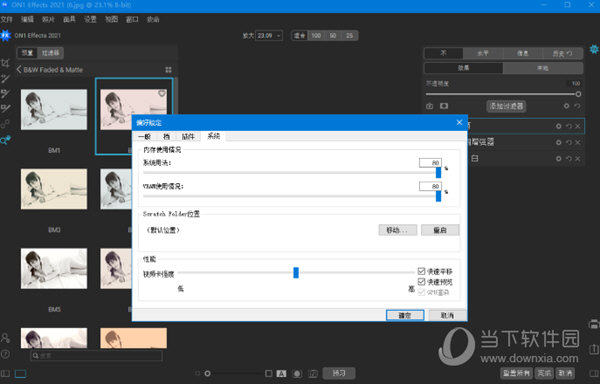Click the Move... (移动...) scratch folder button

point(398,230)
